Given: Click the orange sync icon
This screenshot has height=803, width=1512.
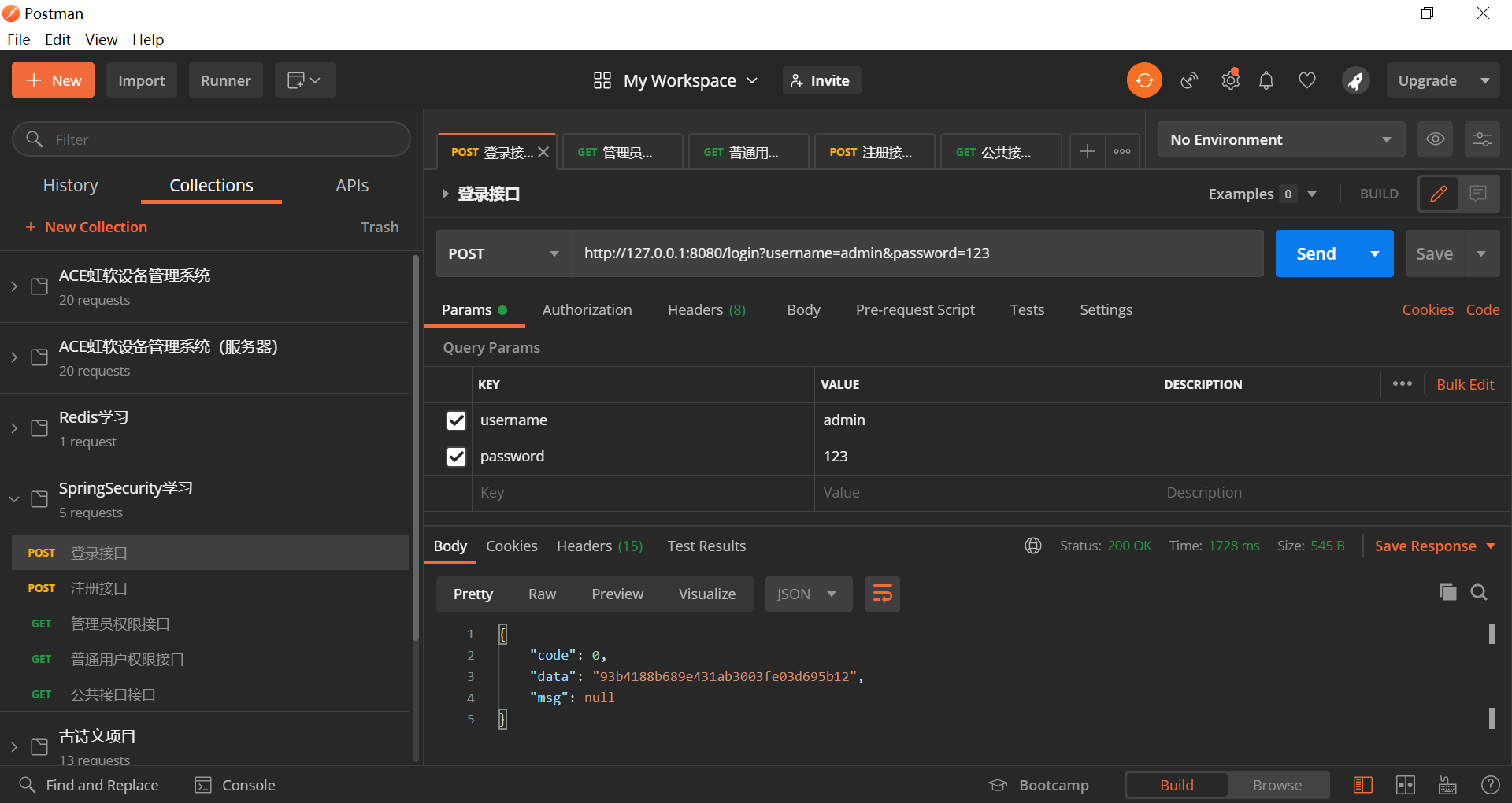Looking at the screenshot, I should 1144,80.
